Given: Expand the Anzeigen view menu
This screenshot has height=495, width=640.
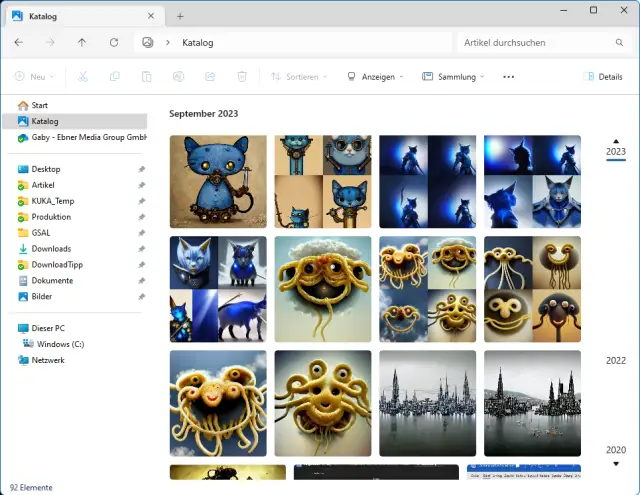Looking at the screenshot, I should 375,77.
